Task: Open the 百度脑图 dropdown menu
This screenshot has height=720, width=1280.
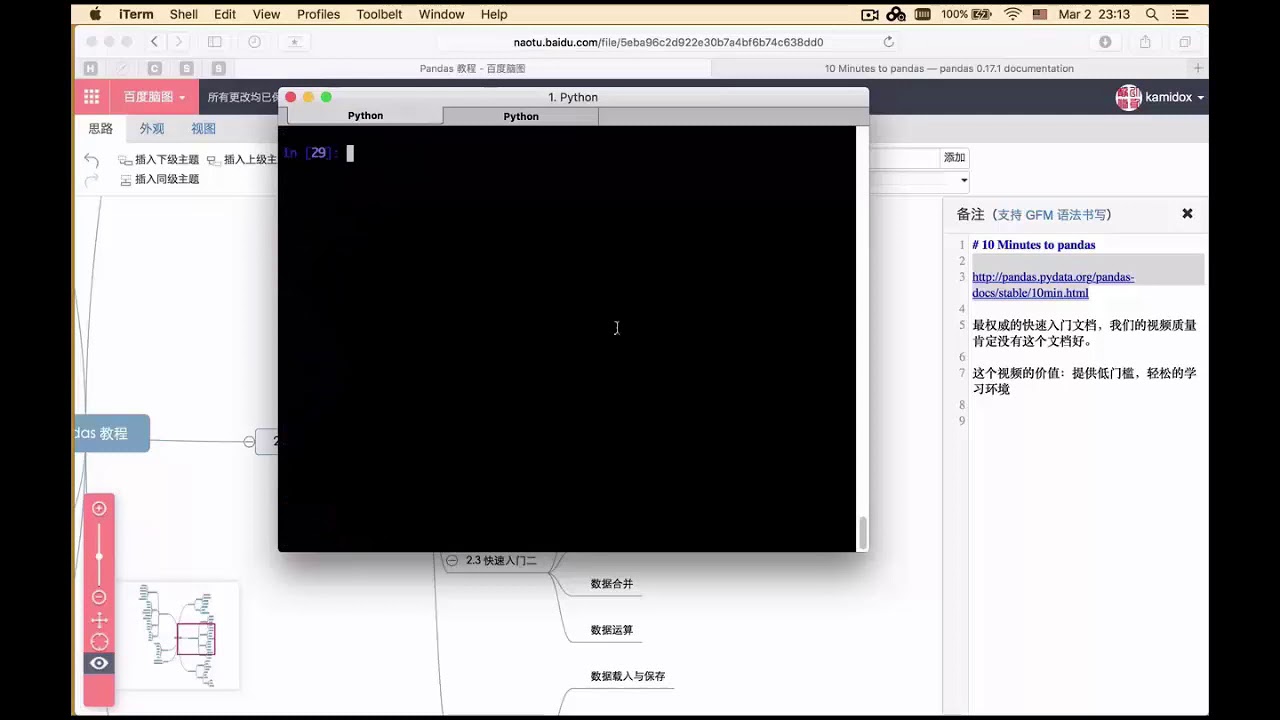Action: 154,97
